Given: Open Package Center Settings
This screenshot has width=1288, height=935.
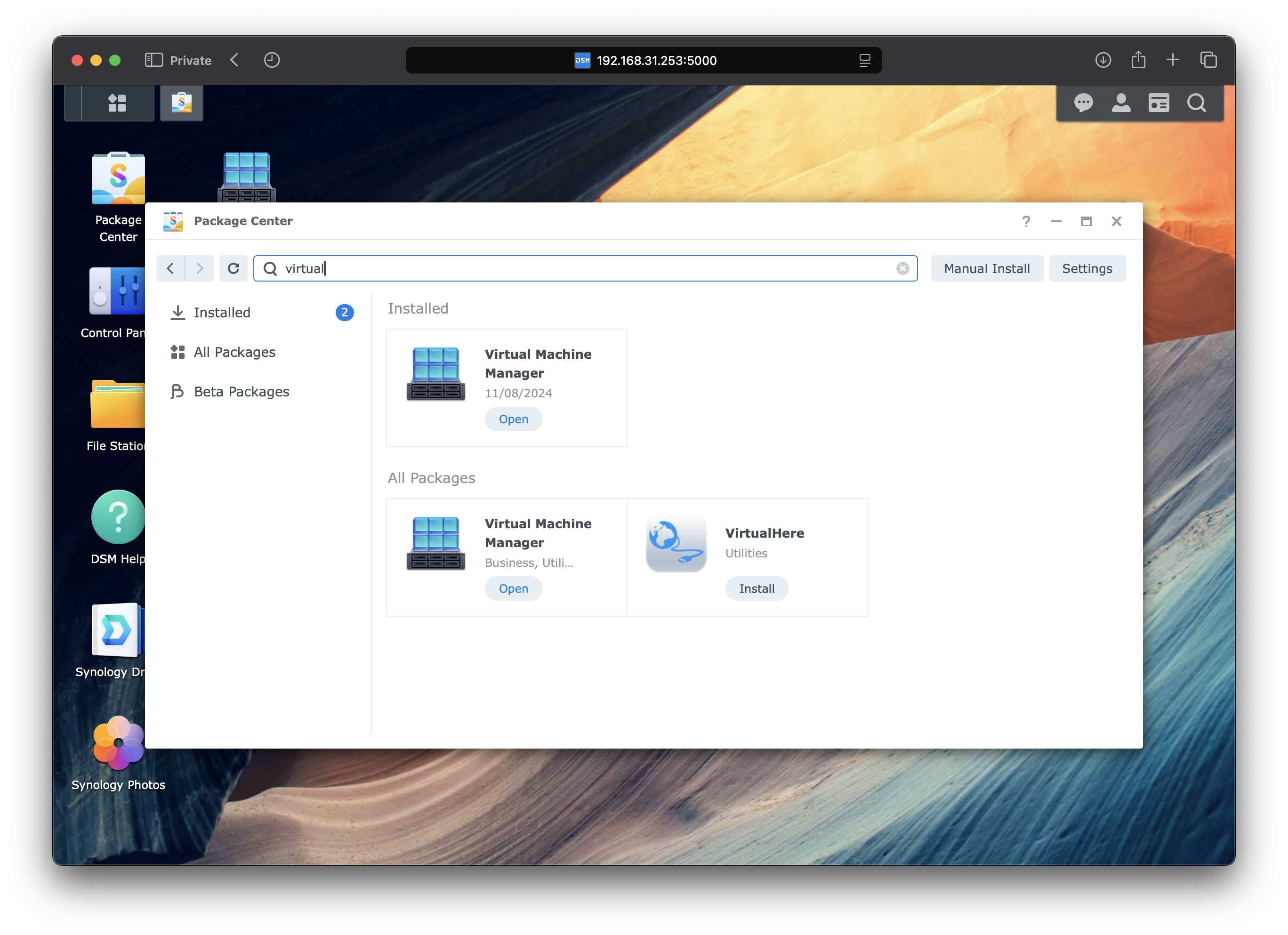Looking at the screenshot, I should click(1087, 268).
